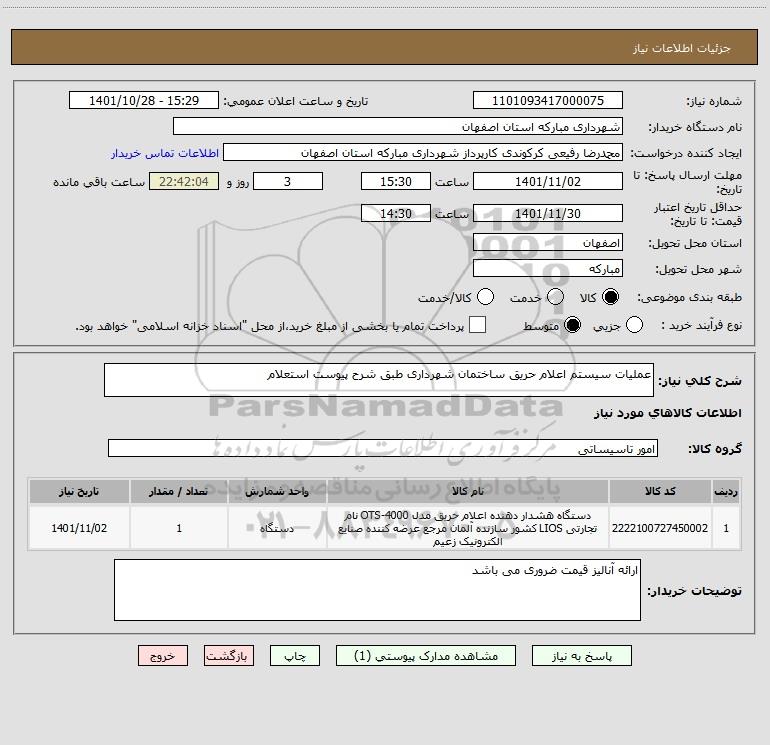This screenshot has height=745, width=770.
Task: Select the خدمت radio button
Action: click(555, 297)
